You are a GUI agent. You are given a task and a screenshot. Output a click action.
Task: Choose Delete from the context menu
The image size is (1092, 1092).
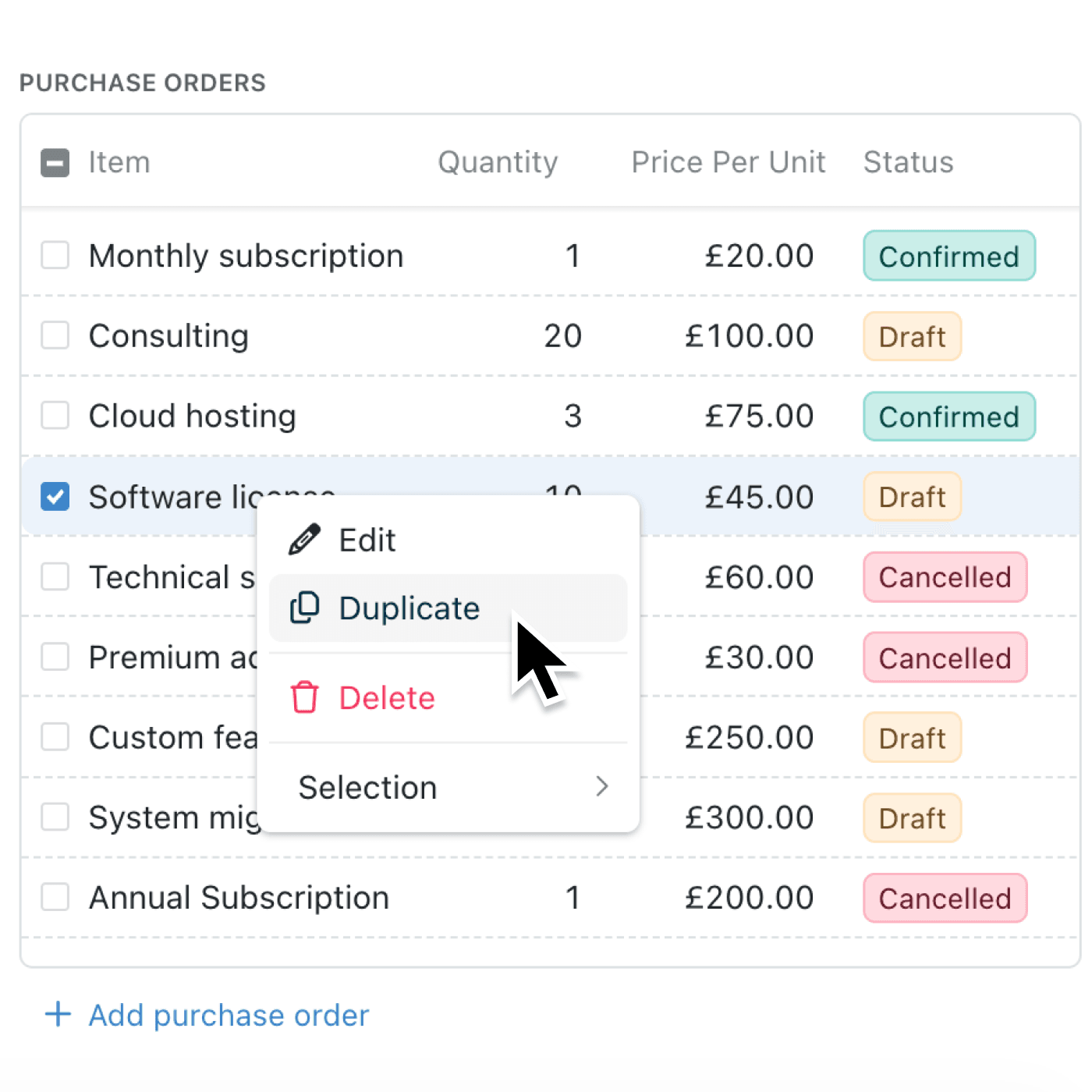(x=386, y=697)
